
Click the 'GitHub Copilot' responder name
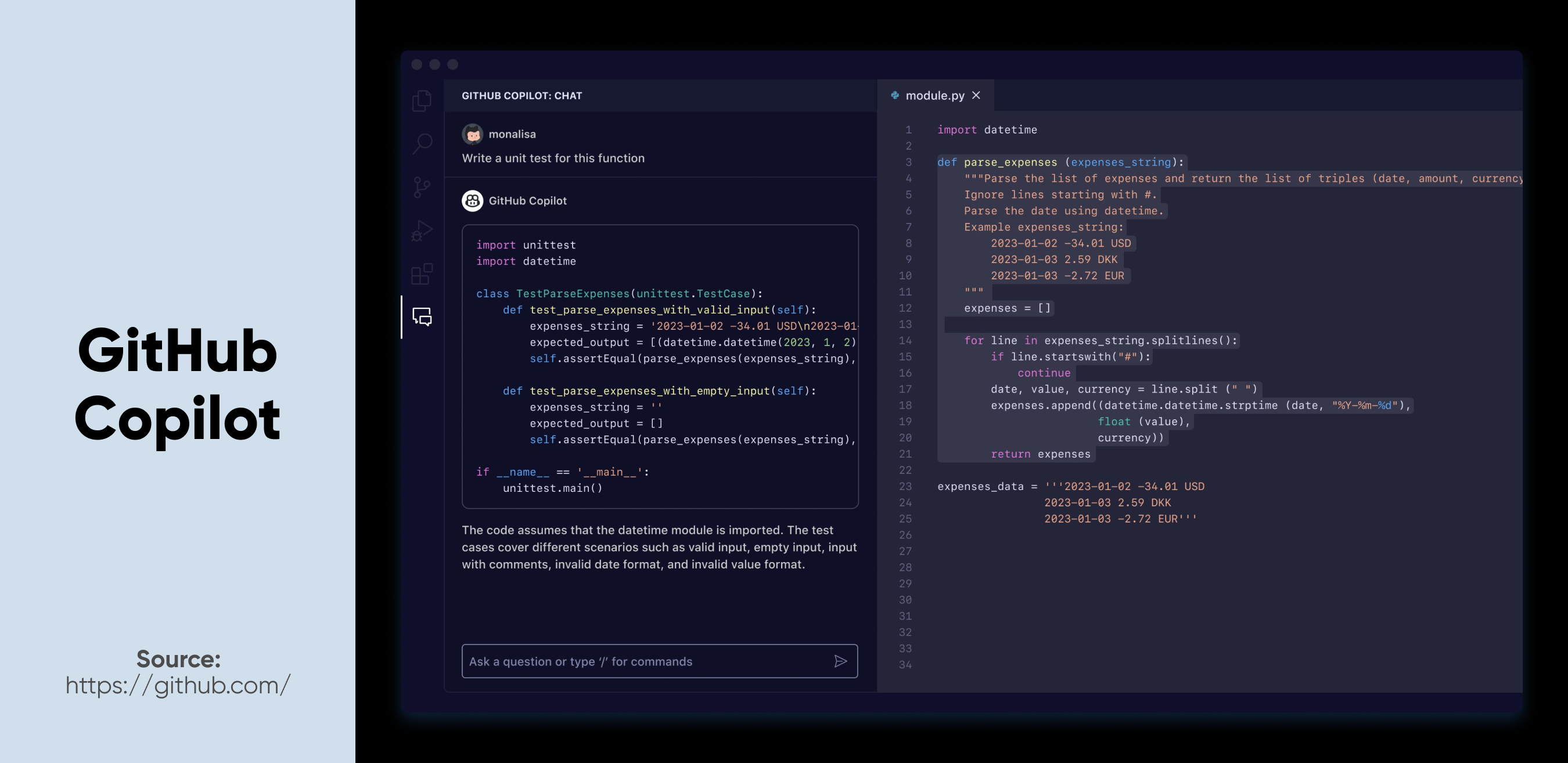[527, 201]
